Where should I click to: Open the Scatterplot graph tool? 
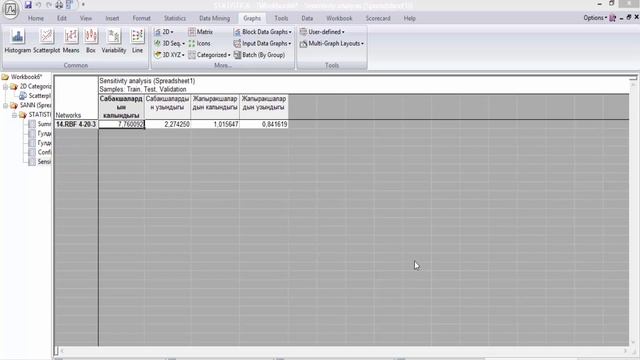point(47,41)
